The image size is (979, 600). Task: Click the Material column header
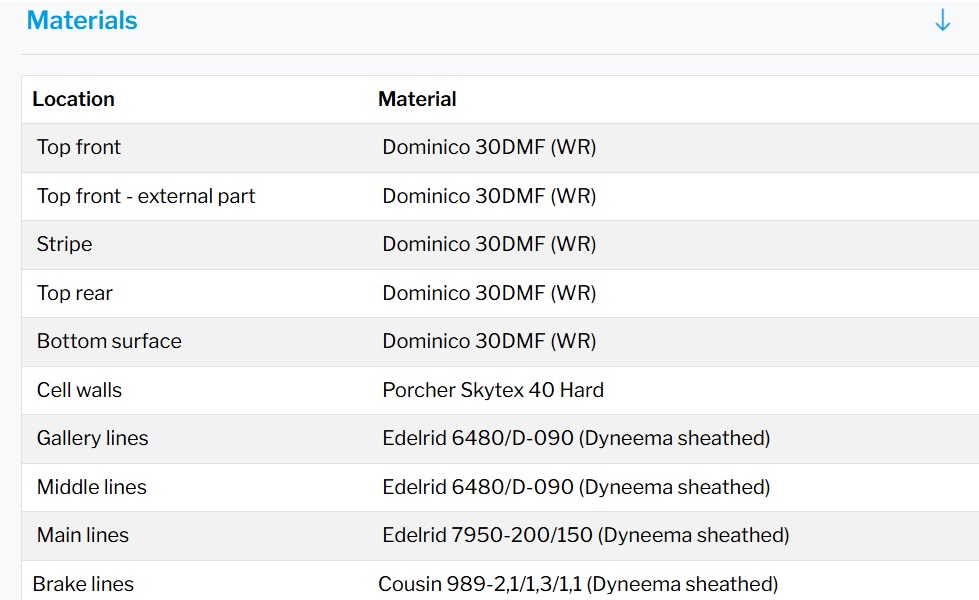pos(417,99)
